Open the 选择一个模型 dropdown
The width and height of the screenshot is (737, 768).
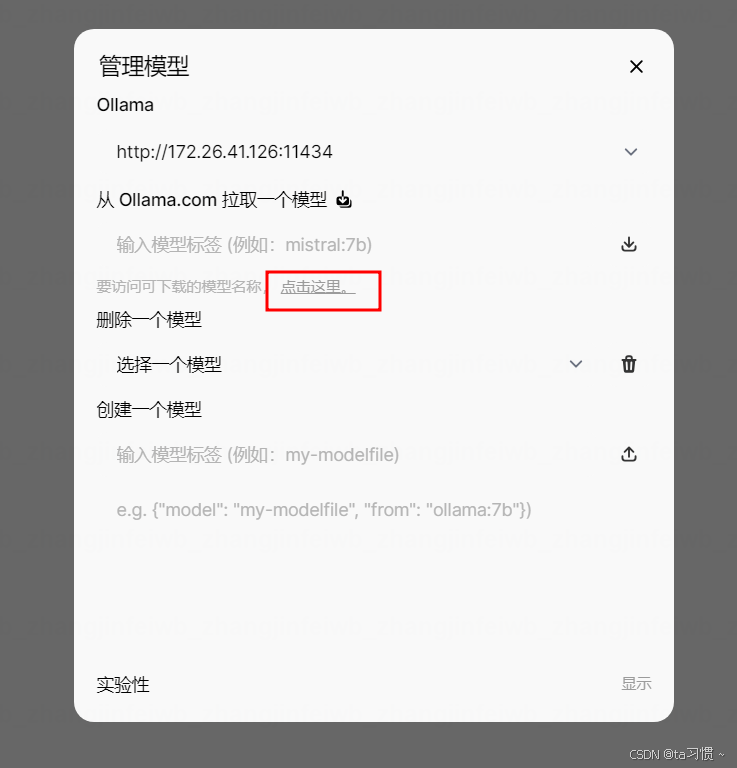tap(350, 364)
